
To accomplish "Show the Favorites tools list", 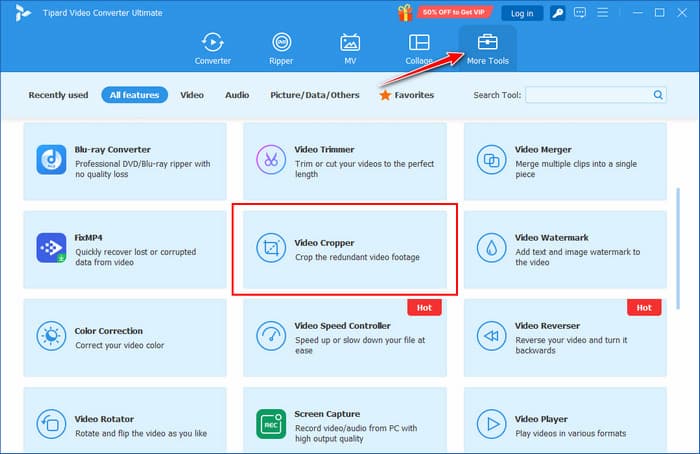I will 406,95.
